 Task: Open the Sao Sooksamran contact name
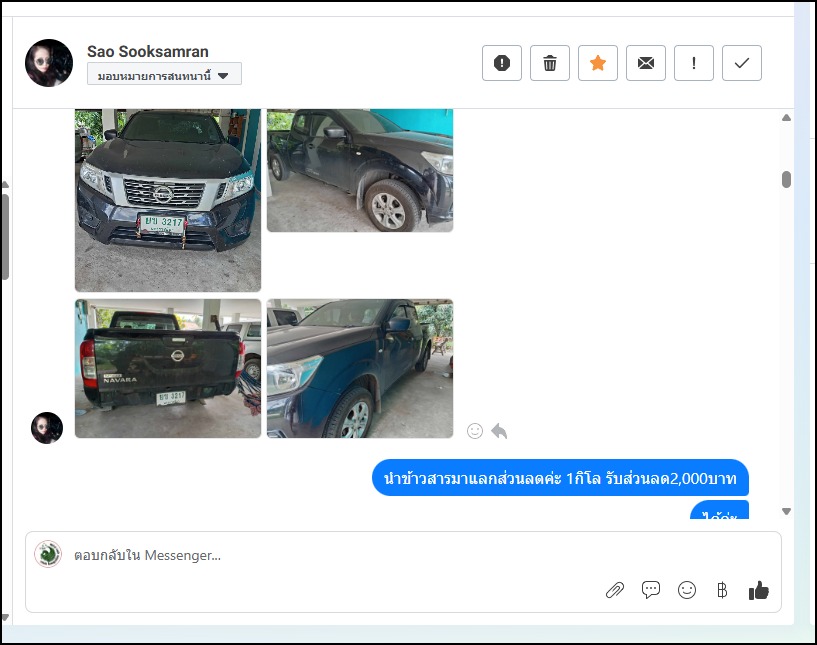click(x=148, y=52)
